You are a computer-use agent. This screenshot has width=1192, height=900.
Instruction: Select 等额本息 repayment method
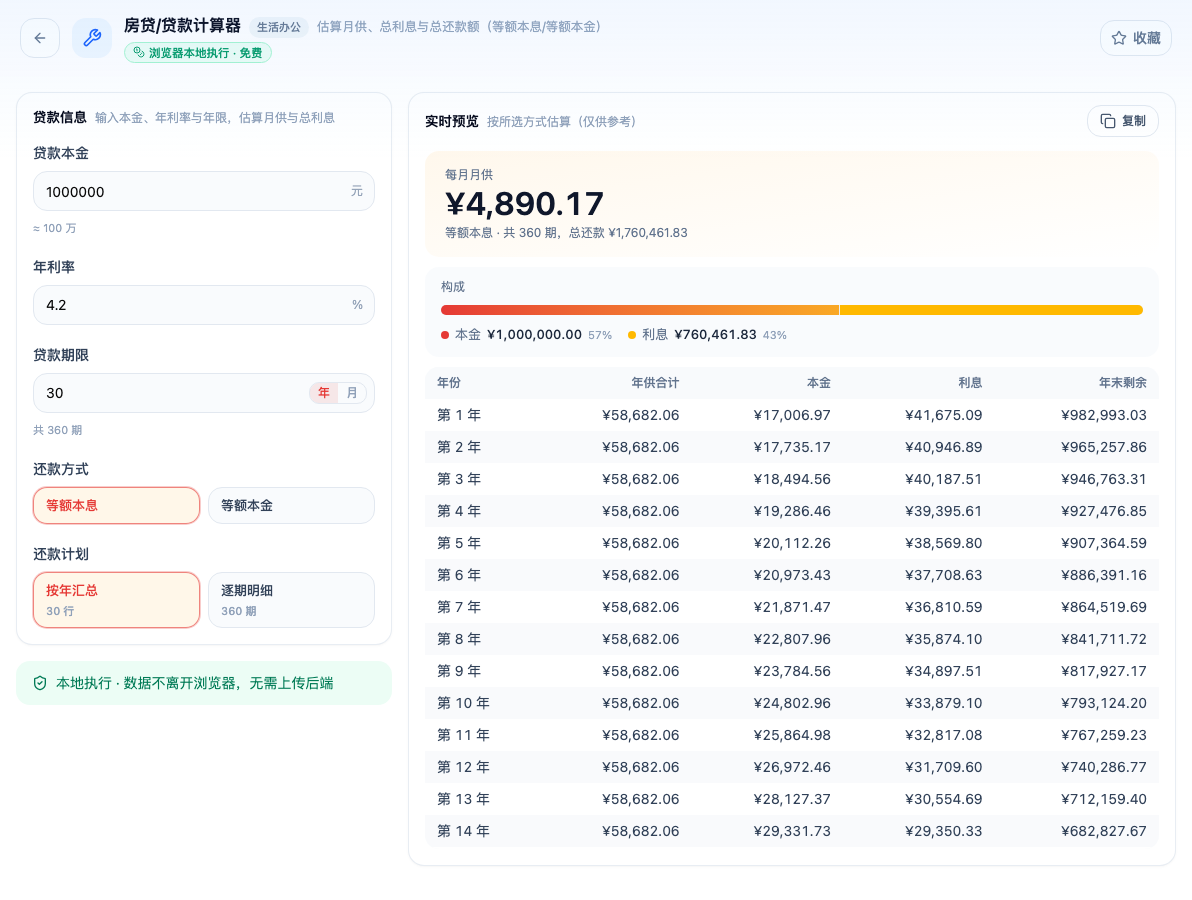point(116,505)
